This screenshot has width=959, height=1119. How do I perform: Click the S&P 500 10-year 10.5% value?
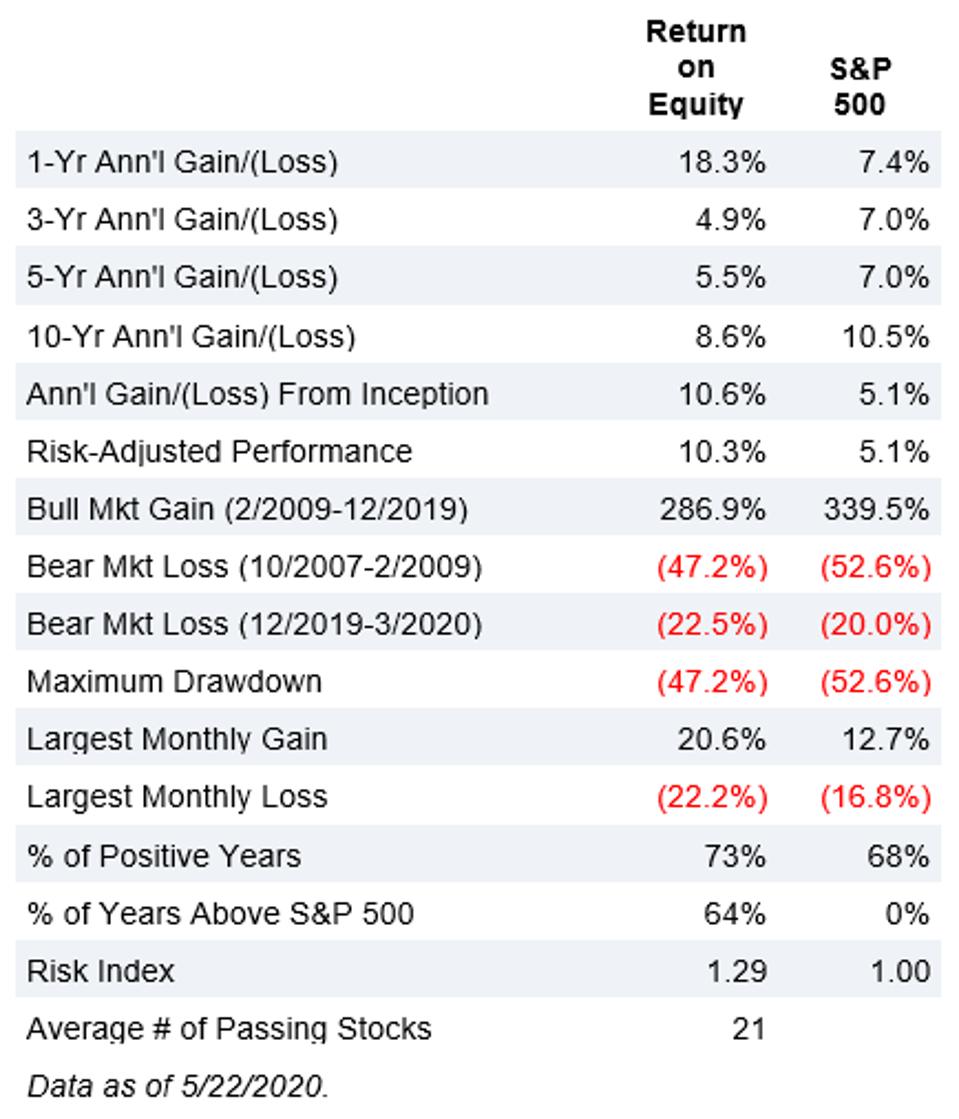(x=886, y=336)
